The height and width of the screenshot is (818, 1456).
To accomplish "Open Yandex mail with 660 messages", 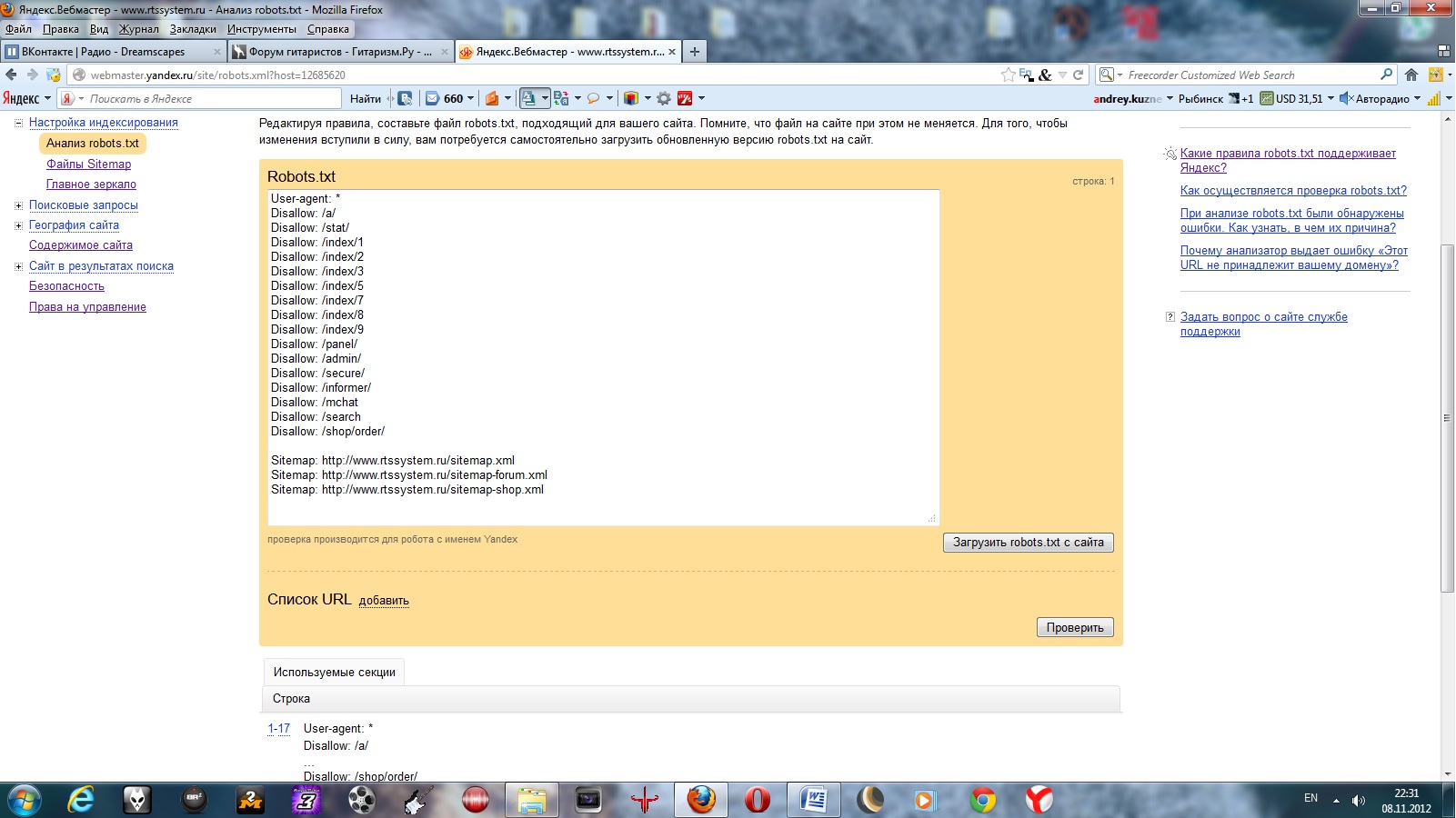I will click(x=445, y=98).
